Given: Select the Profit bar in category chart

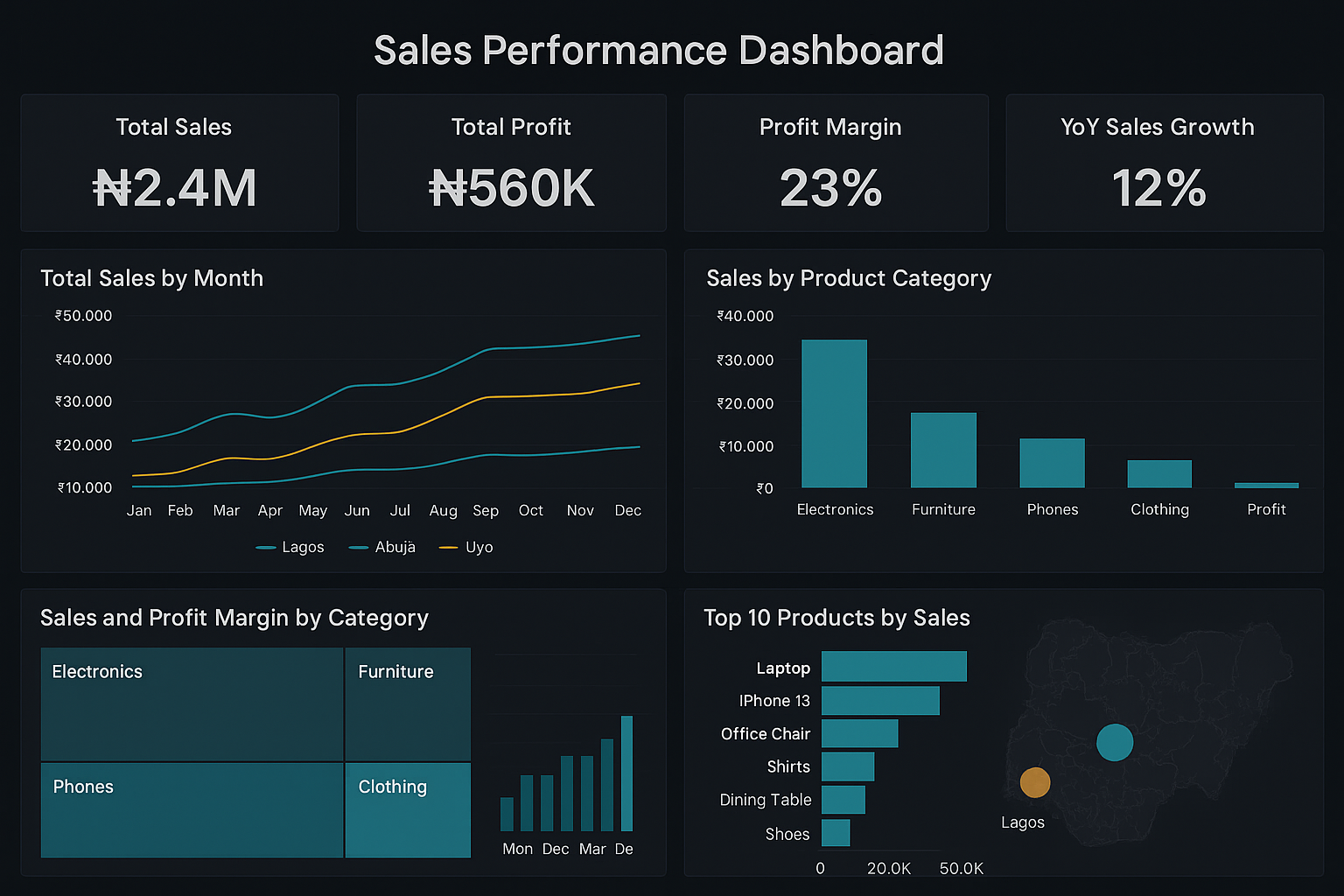Looking at the screenshot, I should pos(1266,484).
